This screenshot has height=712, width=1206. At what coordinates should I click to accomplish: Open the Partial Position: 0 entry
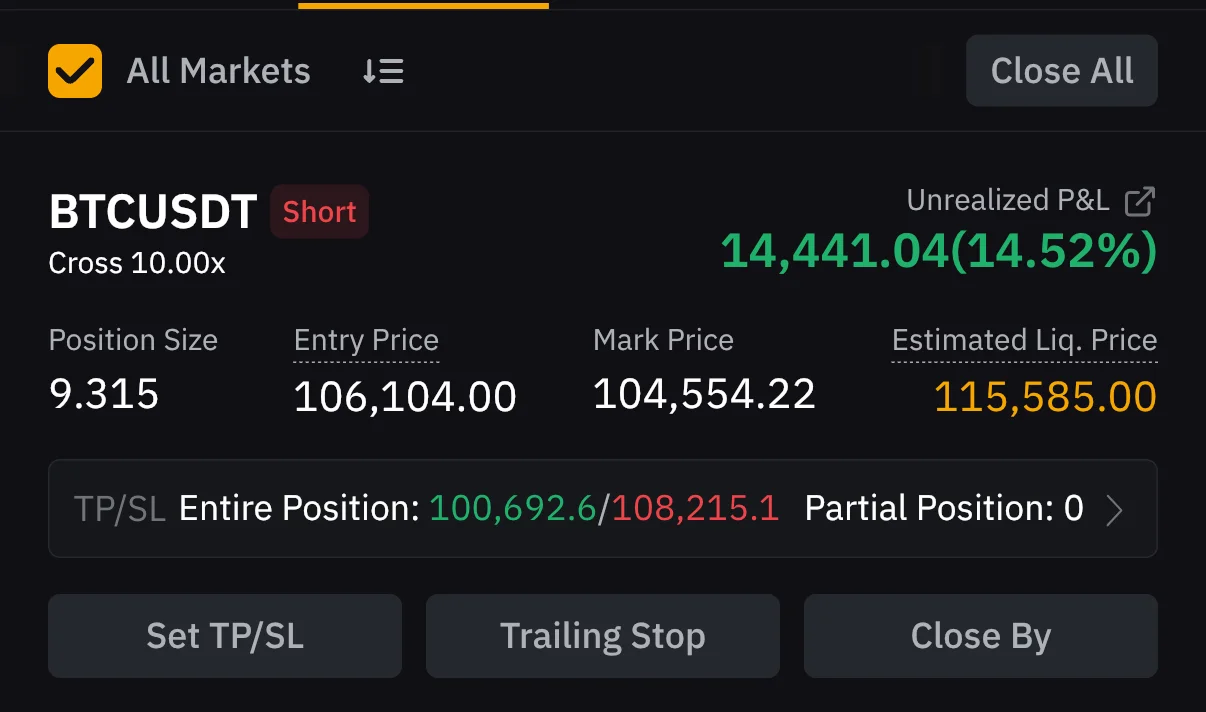coord(943,509)
